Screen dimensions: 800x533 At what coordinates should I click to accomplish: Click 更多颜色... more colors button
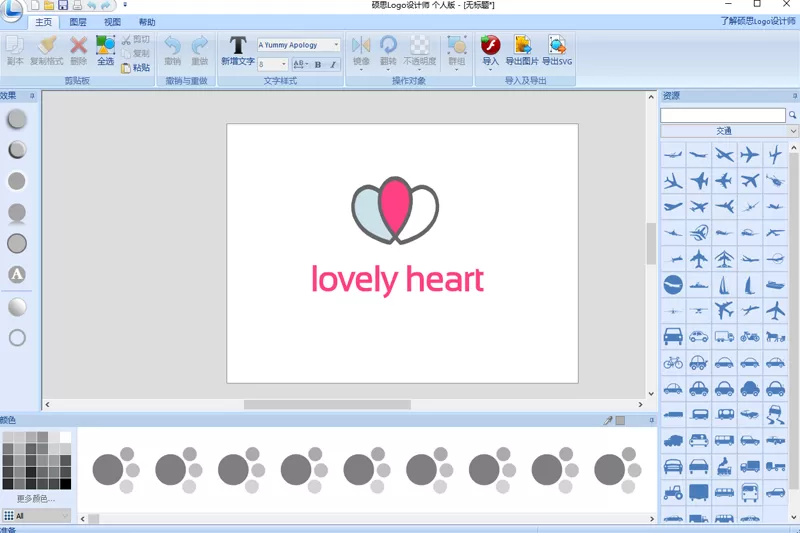36,498
